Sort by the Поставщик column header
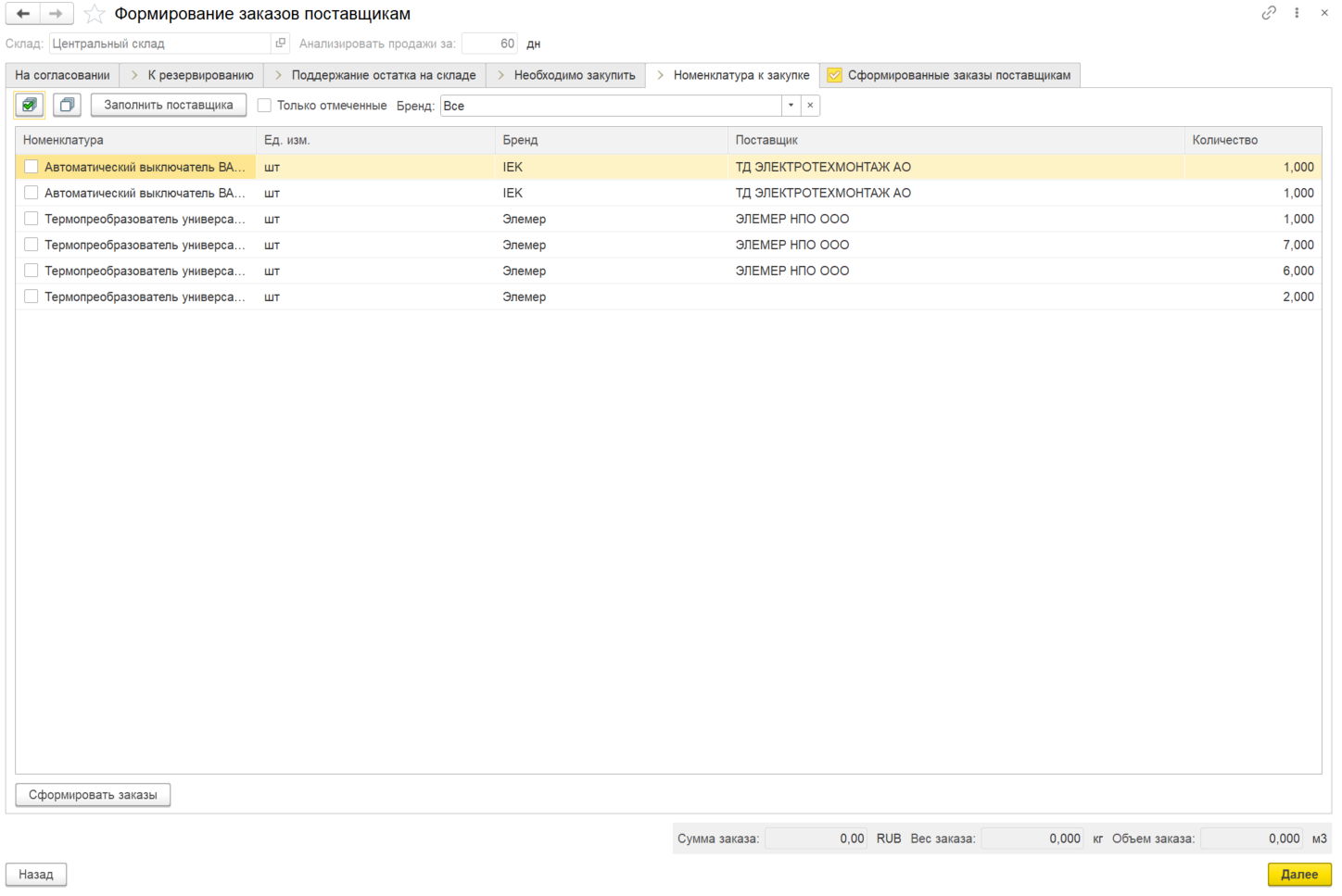 pos(956,140)
